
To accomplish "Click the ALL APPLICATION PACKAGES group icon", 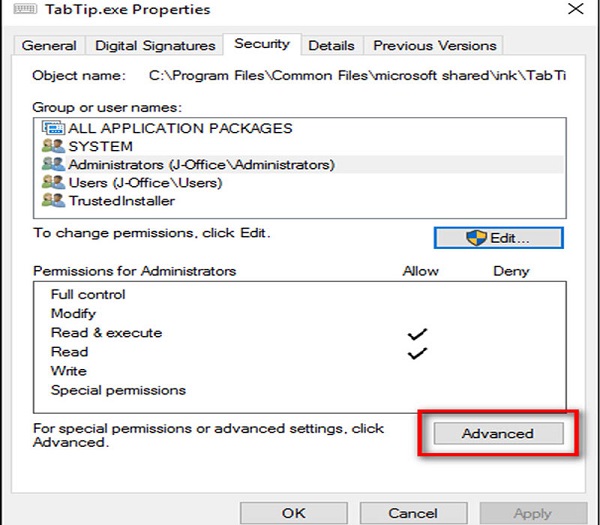I will [51, 128].
